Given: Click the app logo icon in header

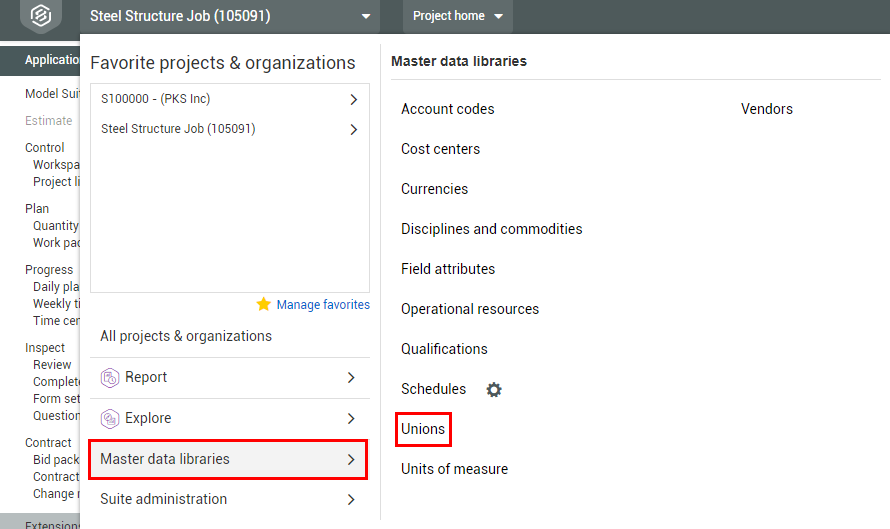Looking at the screenshot, I should [x=40, y=17].
